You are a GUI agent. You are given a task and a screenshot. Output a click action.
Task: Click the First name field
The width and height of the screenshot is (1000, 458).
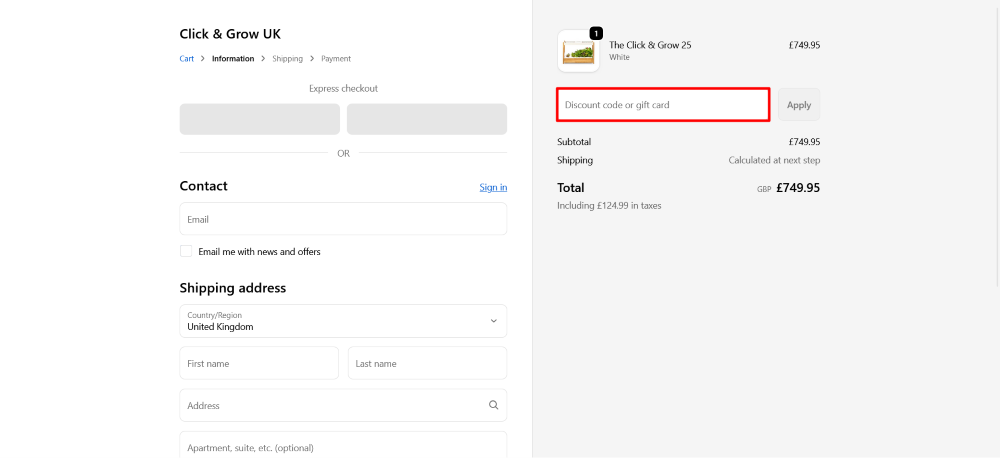point(259,363)
